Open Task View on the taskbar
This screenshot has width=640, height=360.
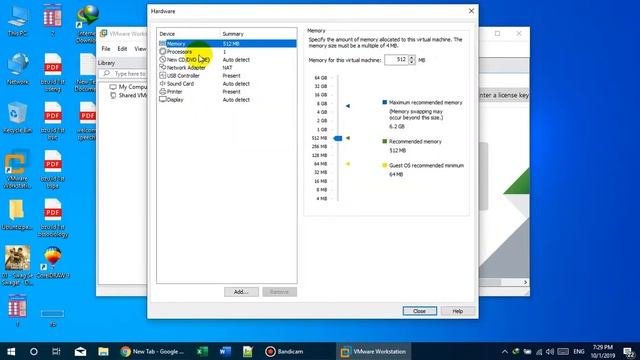56,351
